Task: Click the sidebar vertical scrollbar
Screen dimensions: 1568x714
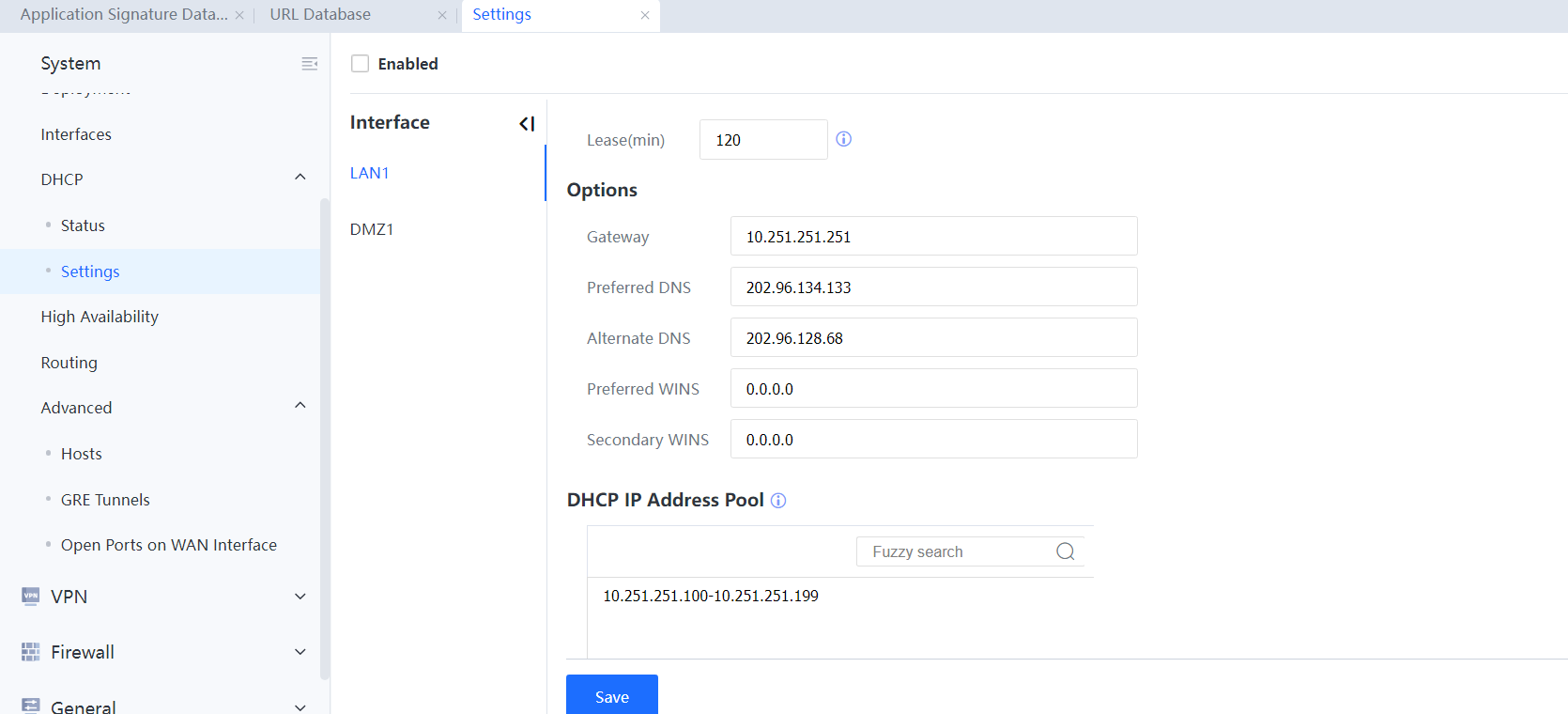Action: pyautogui.click(x=325, y=432)
